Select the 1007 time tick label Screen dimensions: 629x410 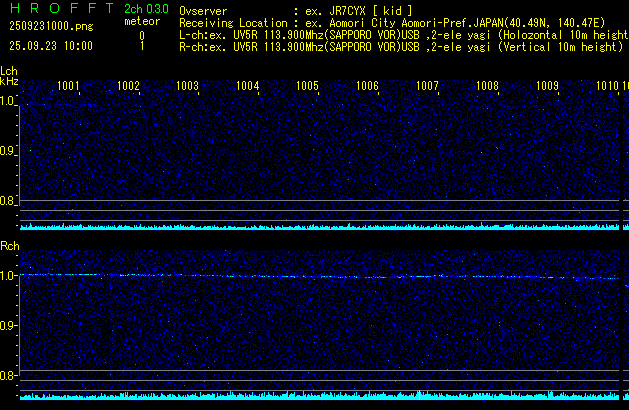427,87
